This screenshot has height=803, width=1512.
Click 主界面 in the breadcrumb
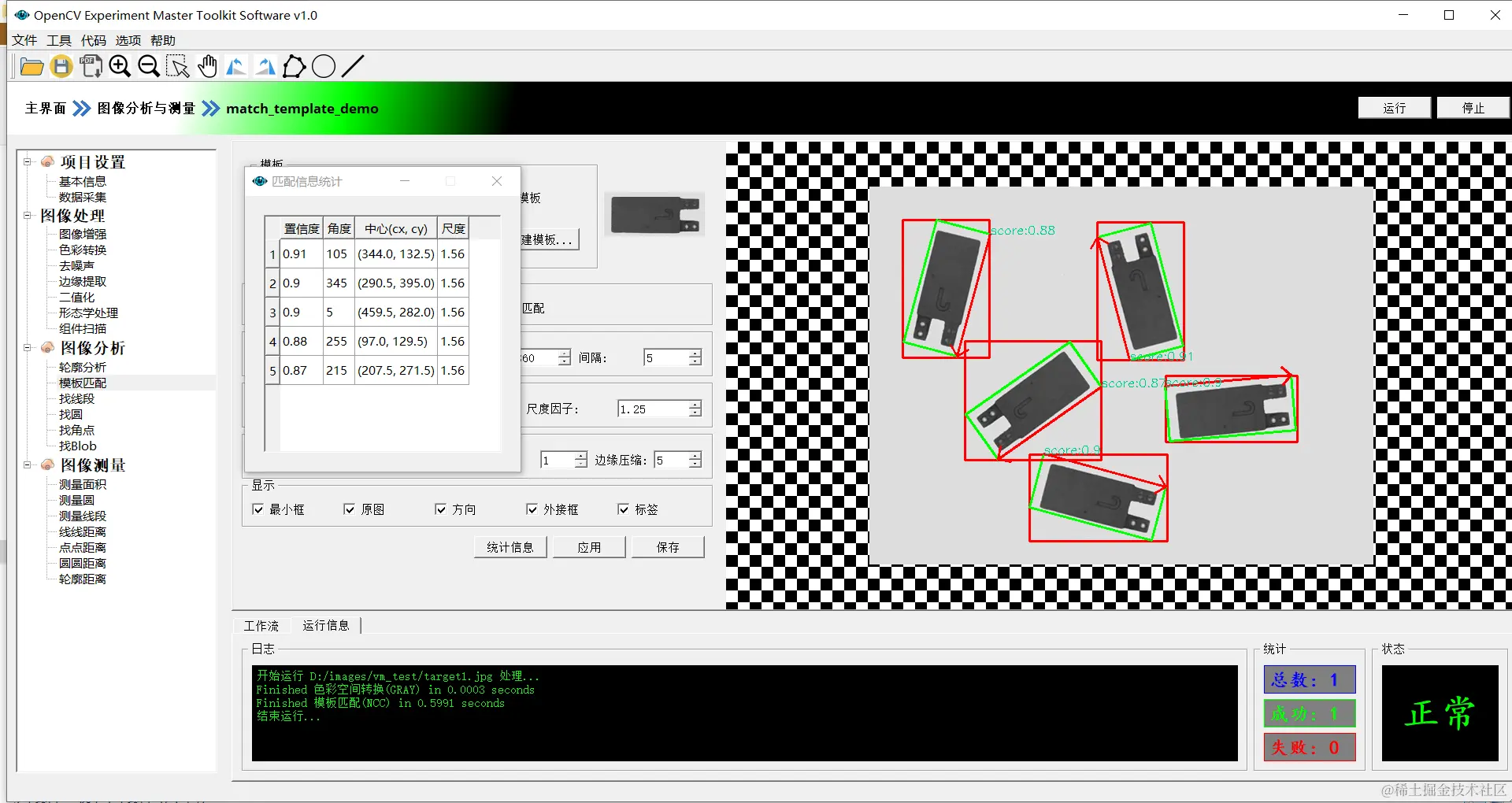[46, 109]
